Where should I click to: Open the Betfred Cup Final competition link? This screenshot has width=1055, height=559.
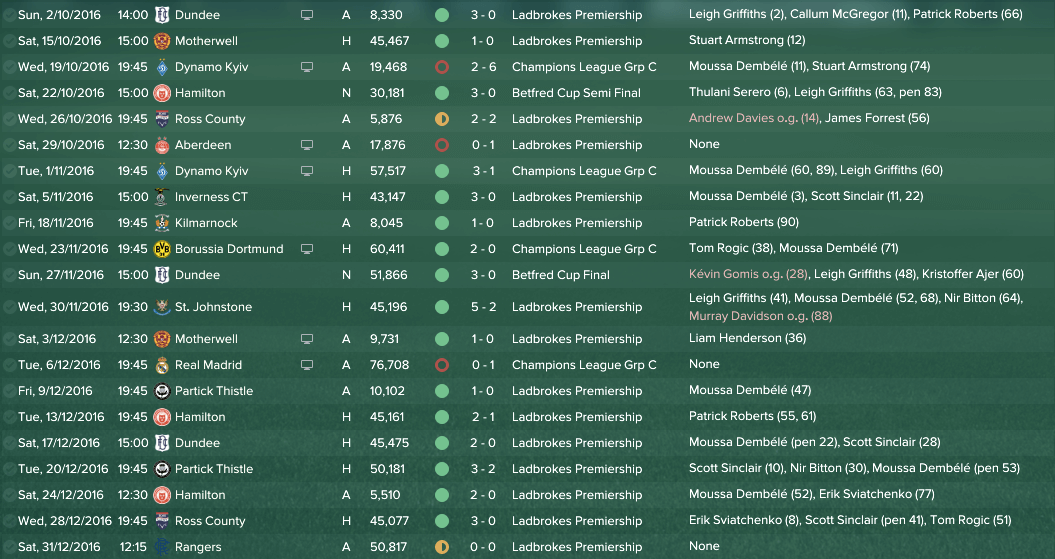pyautogui.click(x=560, y=275)
